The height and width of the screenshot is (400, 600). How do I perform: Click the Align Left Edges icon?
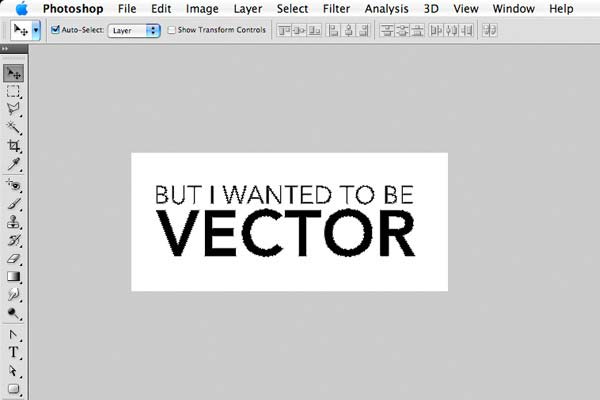[x=334, y=30]
